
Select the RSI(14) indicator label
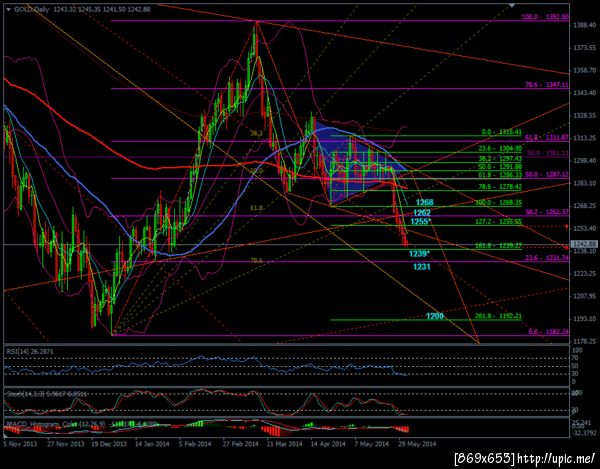tap(30, 351)
